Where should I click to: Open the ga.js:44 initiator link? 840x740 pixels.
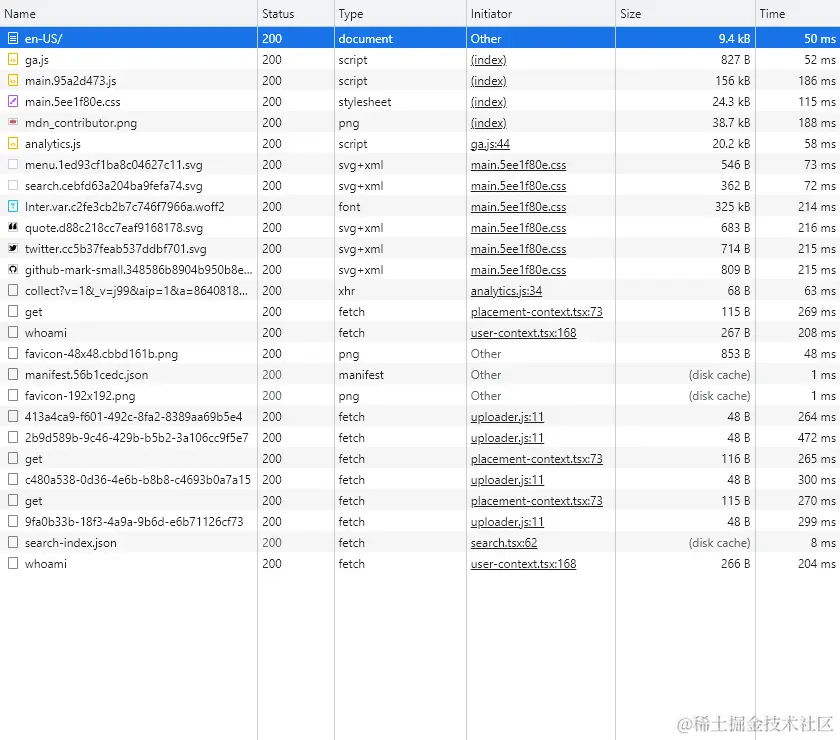(x=490, y=144)
